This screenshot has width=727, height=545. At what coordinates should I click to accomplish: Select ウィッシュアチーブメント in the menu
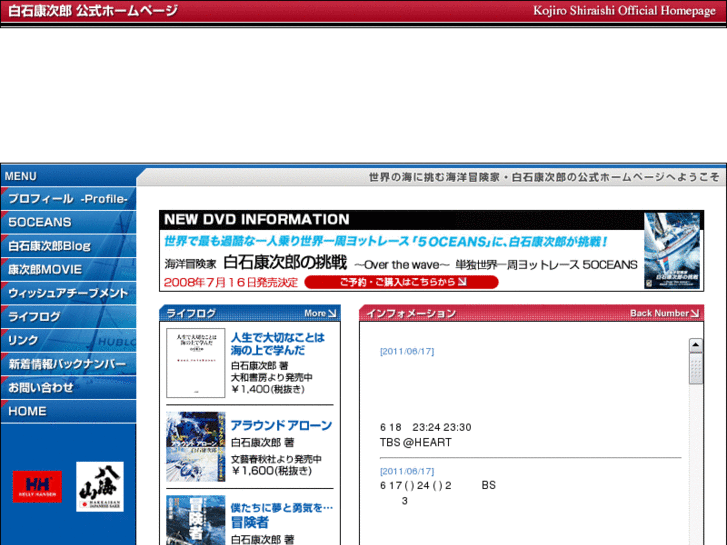[x=68, y=293]
